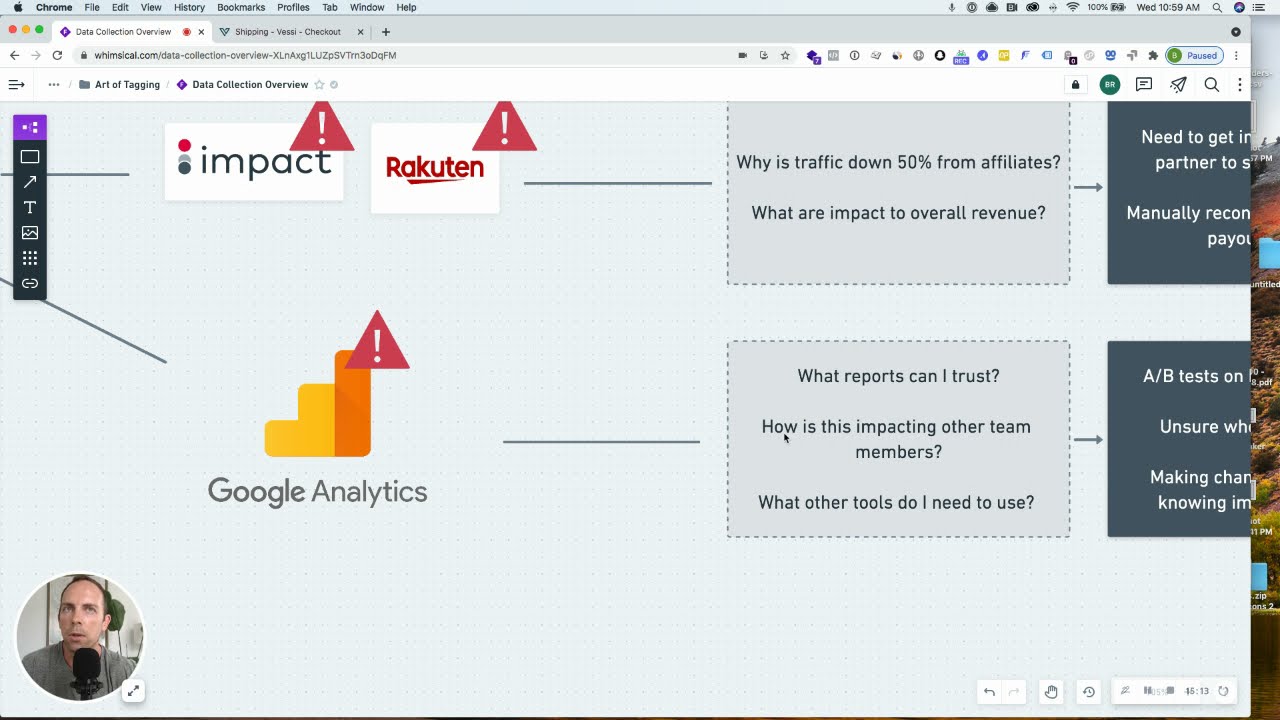1280x720 pixels.
Task: Open the lock sharing permissions button
Action: click(1076, 85)
